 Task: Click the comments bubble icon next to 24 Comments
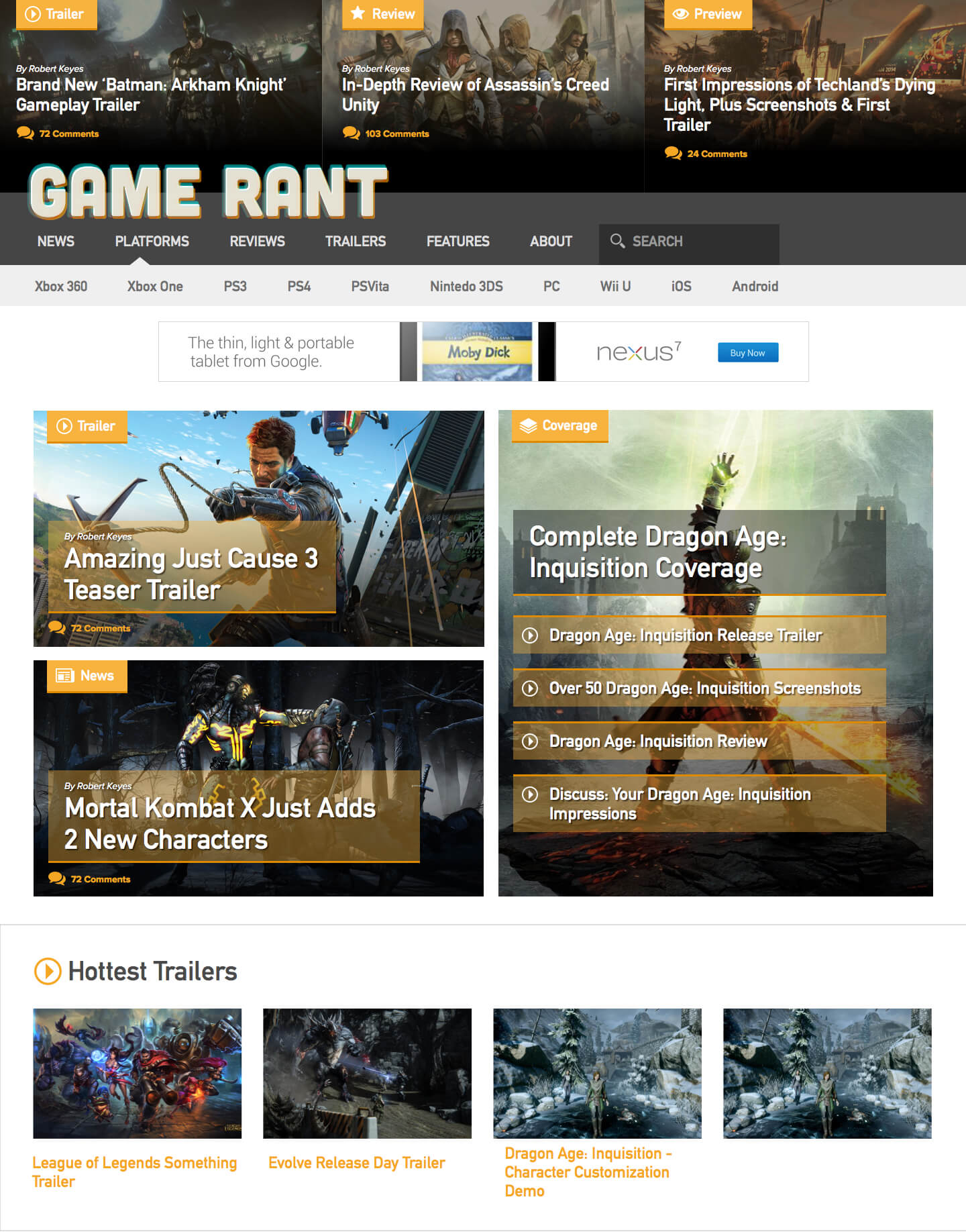click(x=674, y=153)
